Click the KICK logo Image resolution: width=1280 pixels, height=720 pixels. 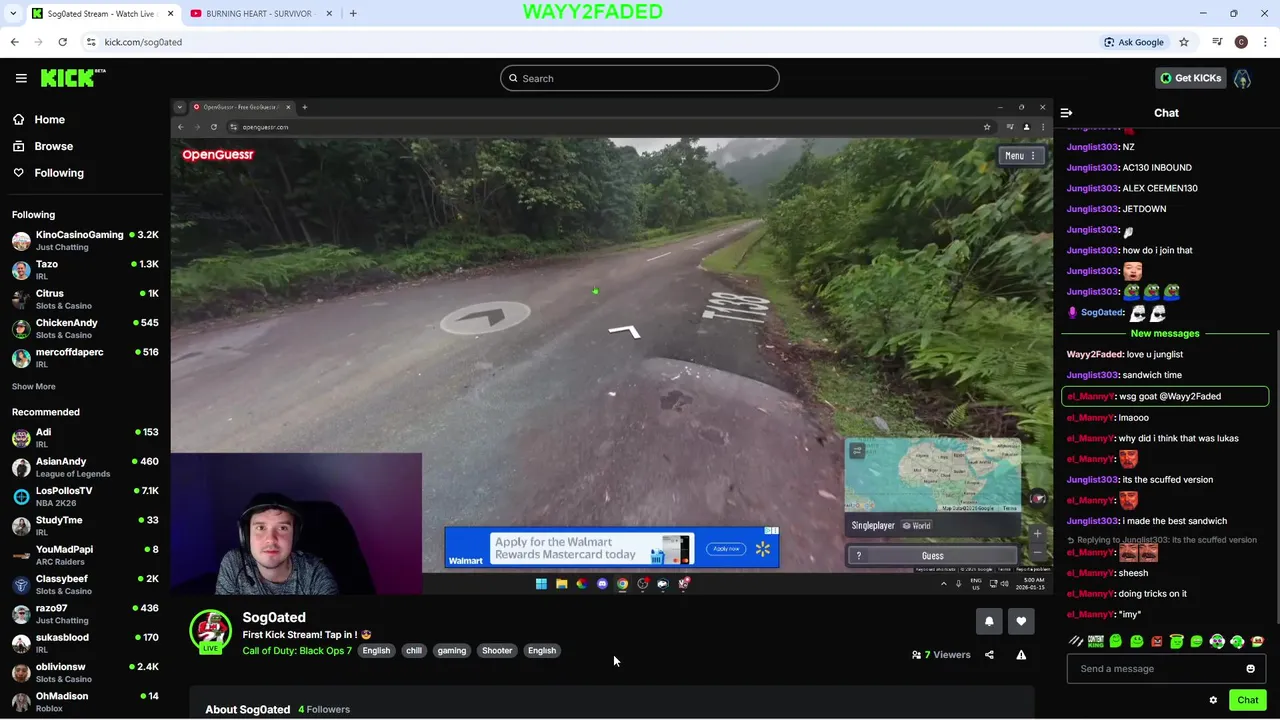pos(73,78)
